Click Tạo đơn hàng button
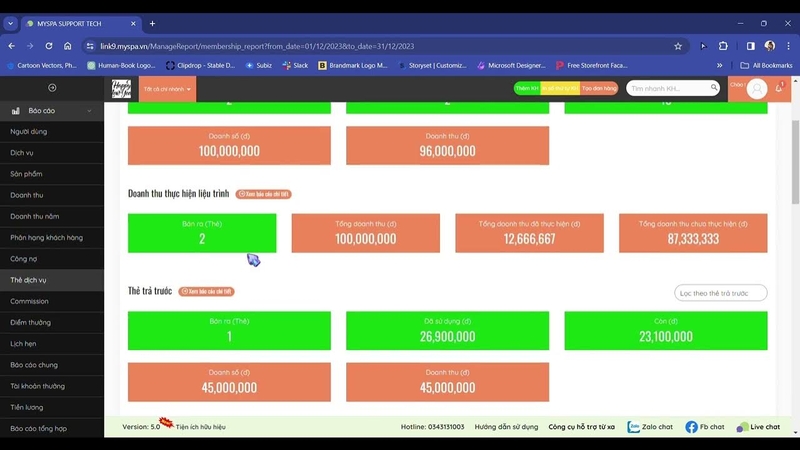800x450 pixels. coord(599,88)
